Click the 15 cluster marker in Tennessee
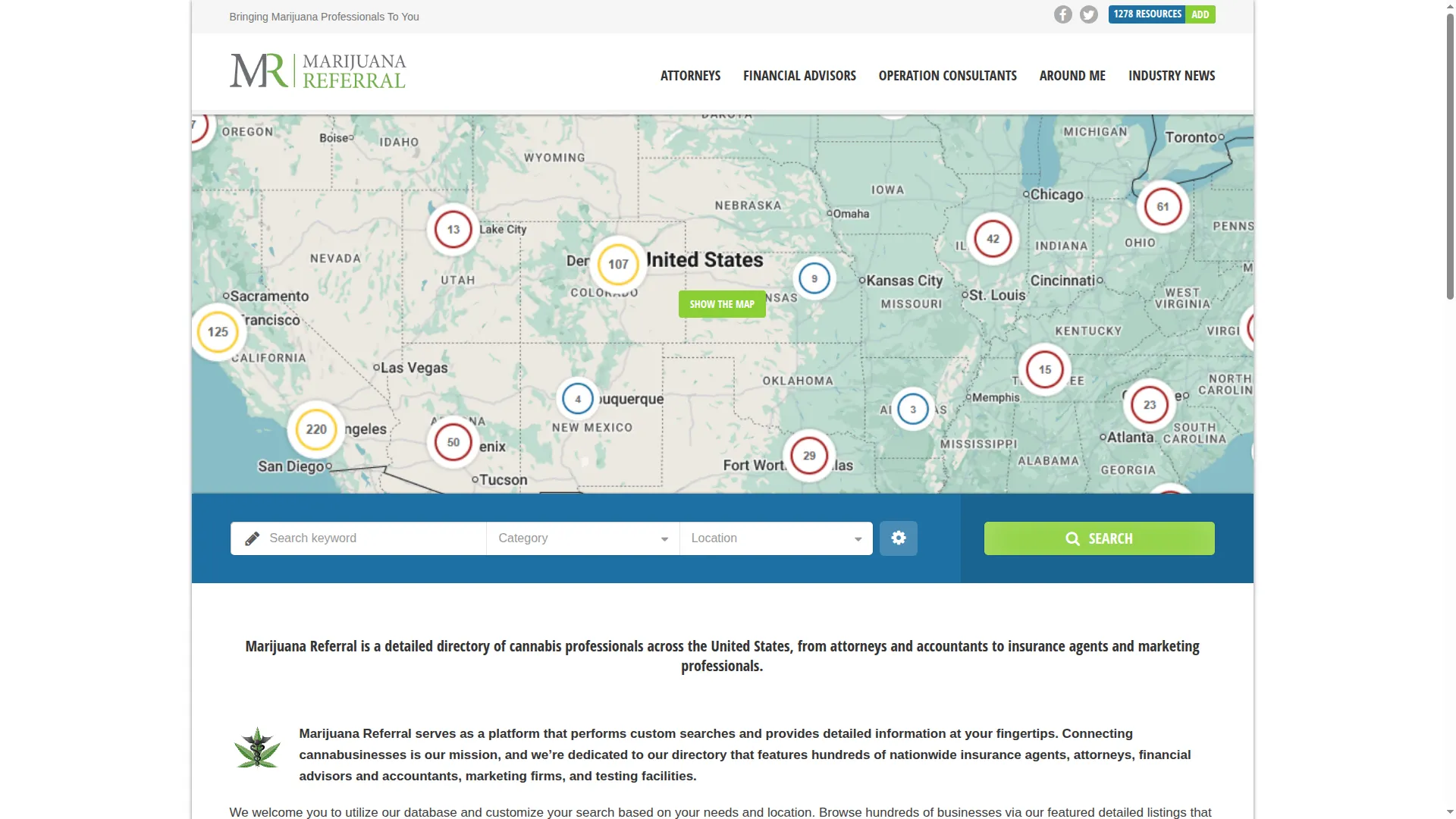 [1044, 369]
